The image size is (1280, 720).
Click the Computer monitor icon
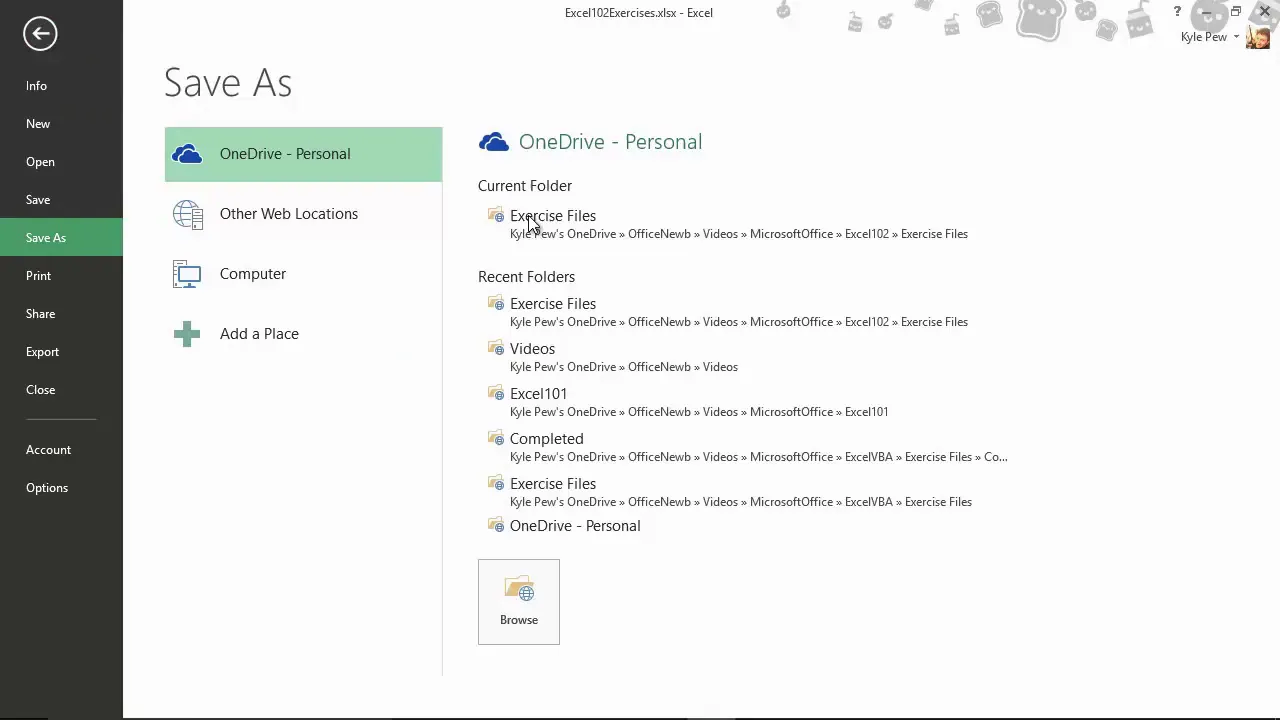pyautogui.click(x=187, y=274)
